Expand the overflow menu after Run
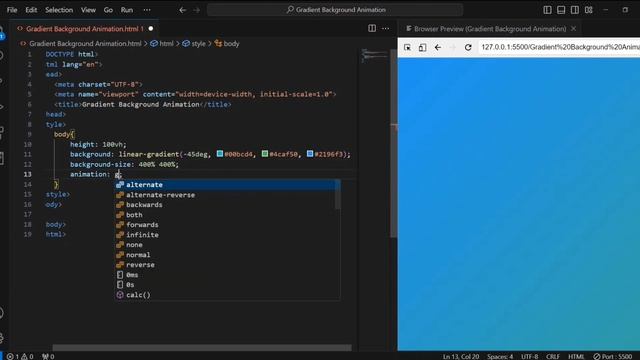The image size is (640, 360). 147,10
